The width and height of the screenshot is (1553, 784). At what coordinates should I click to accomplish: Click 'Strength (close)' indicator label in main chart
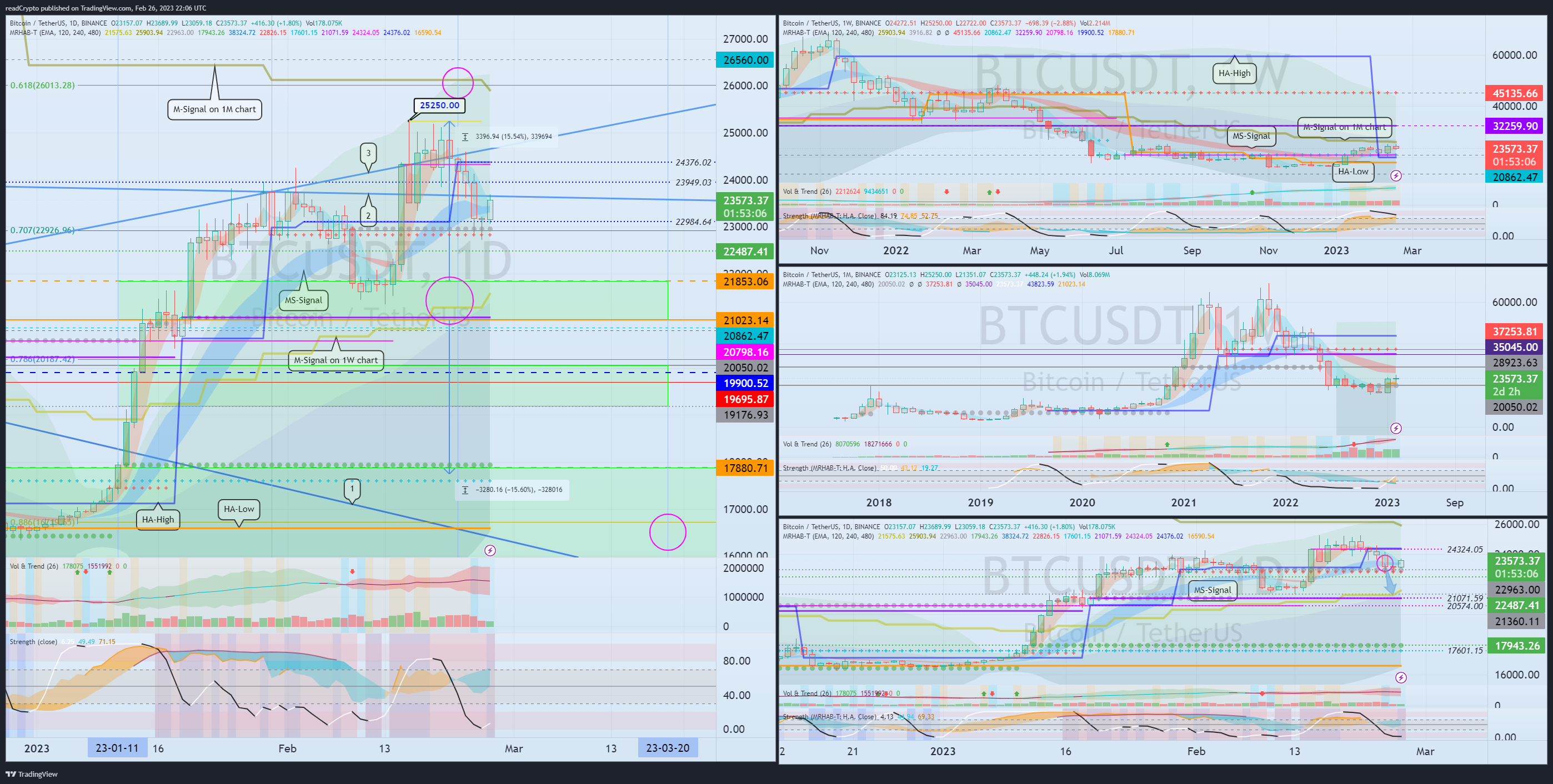click(x=33, y=642)
